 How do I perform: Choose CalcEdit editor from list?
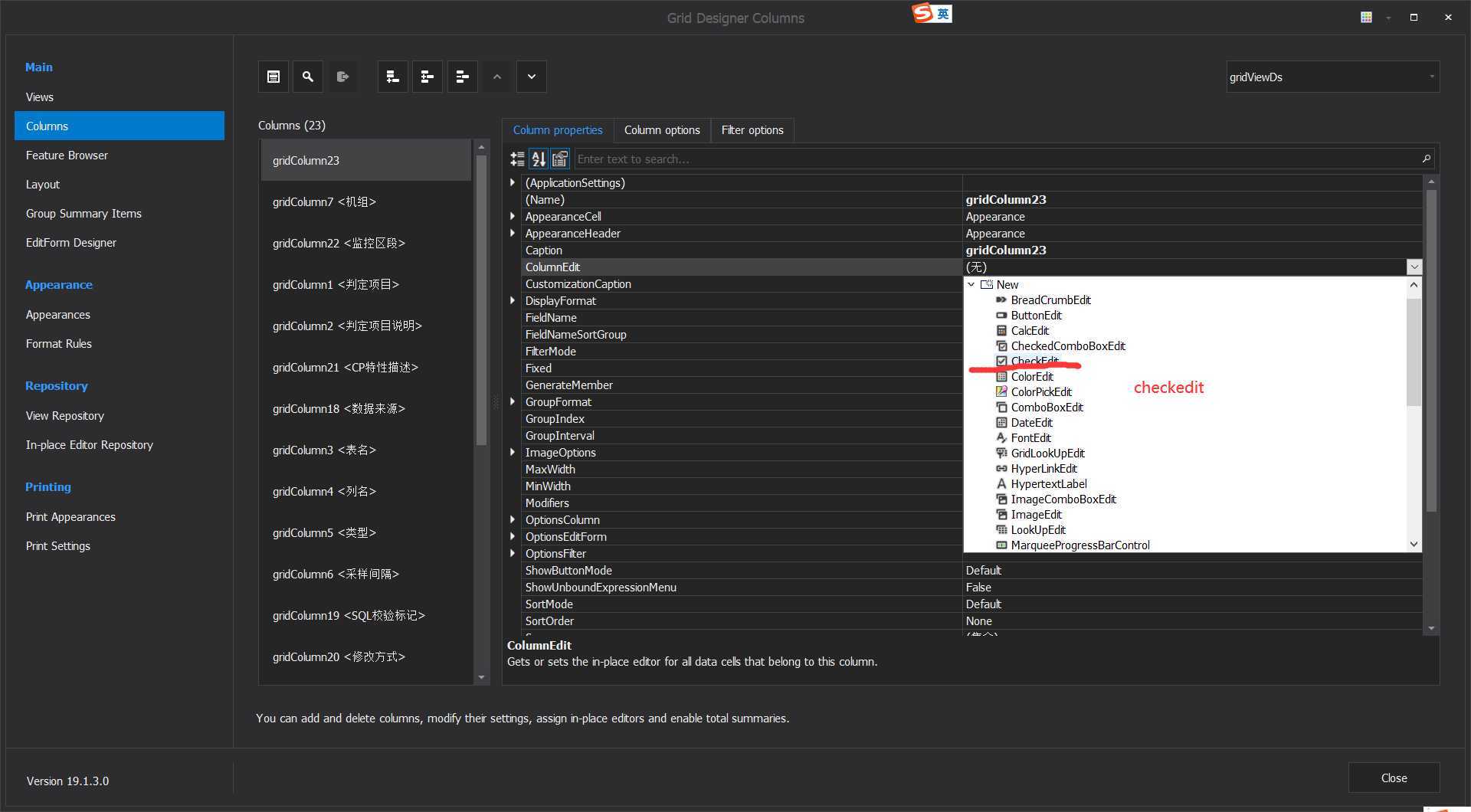pos(1030,331)
